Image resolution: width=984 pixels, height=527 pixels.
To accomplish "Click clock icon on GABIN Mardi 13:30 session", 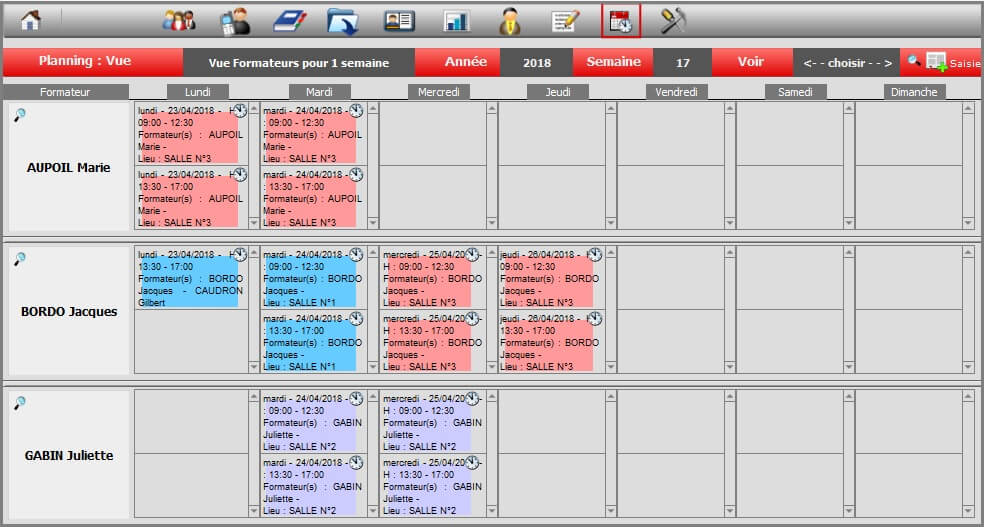I will tap(356, 462).
